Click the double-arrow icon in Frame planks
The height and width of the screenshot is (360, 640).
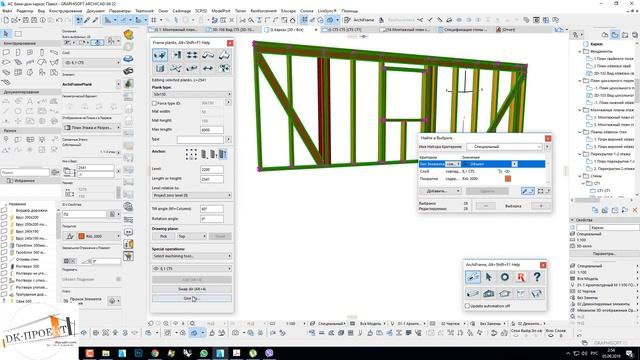coord(208,68)
